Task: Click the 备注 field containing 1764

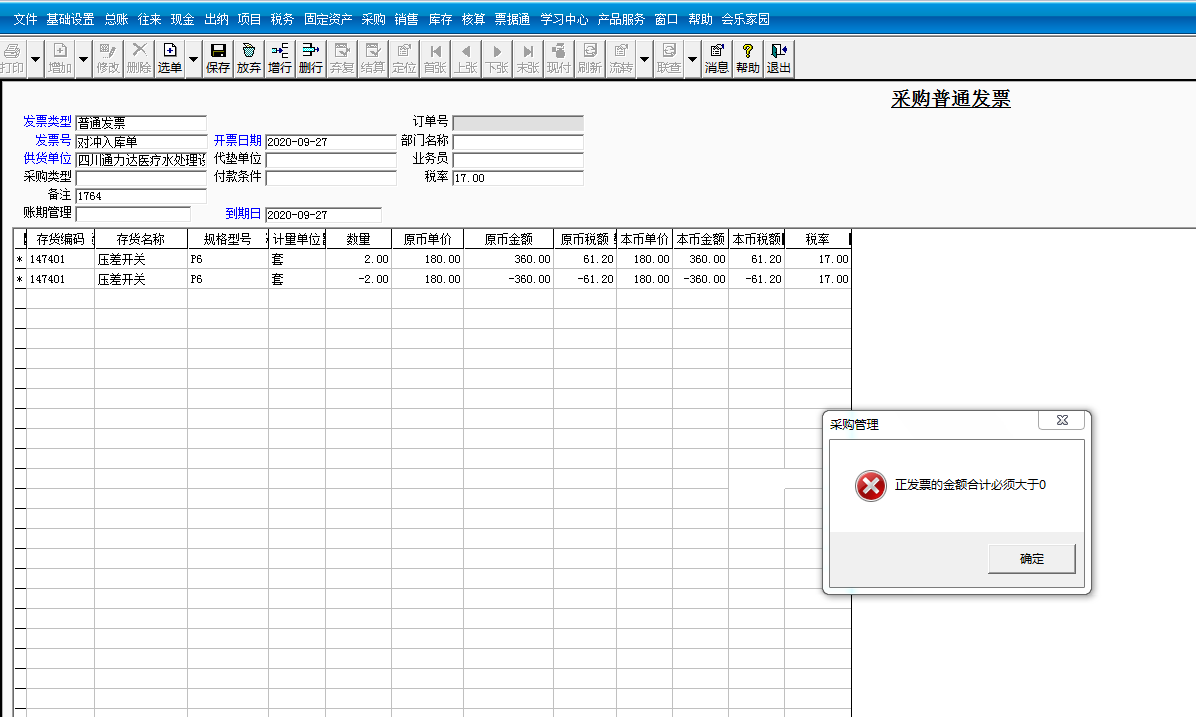Action: [x=141, y=196]
